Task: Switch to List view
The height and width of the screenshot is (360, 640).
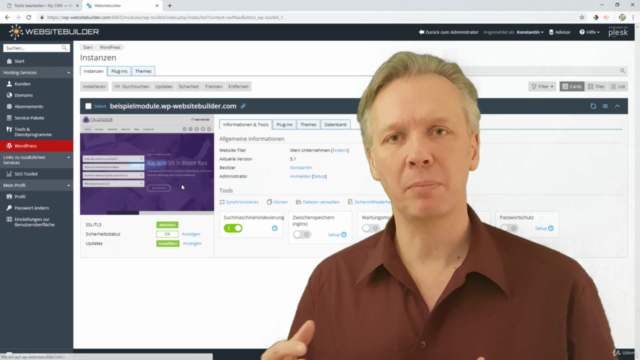Action: point(618,87)
